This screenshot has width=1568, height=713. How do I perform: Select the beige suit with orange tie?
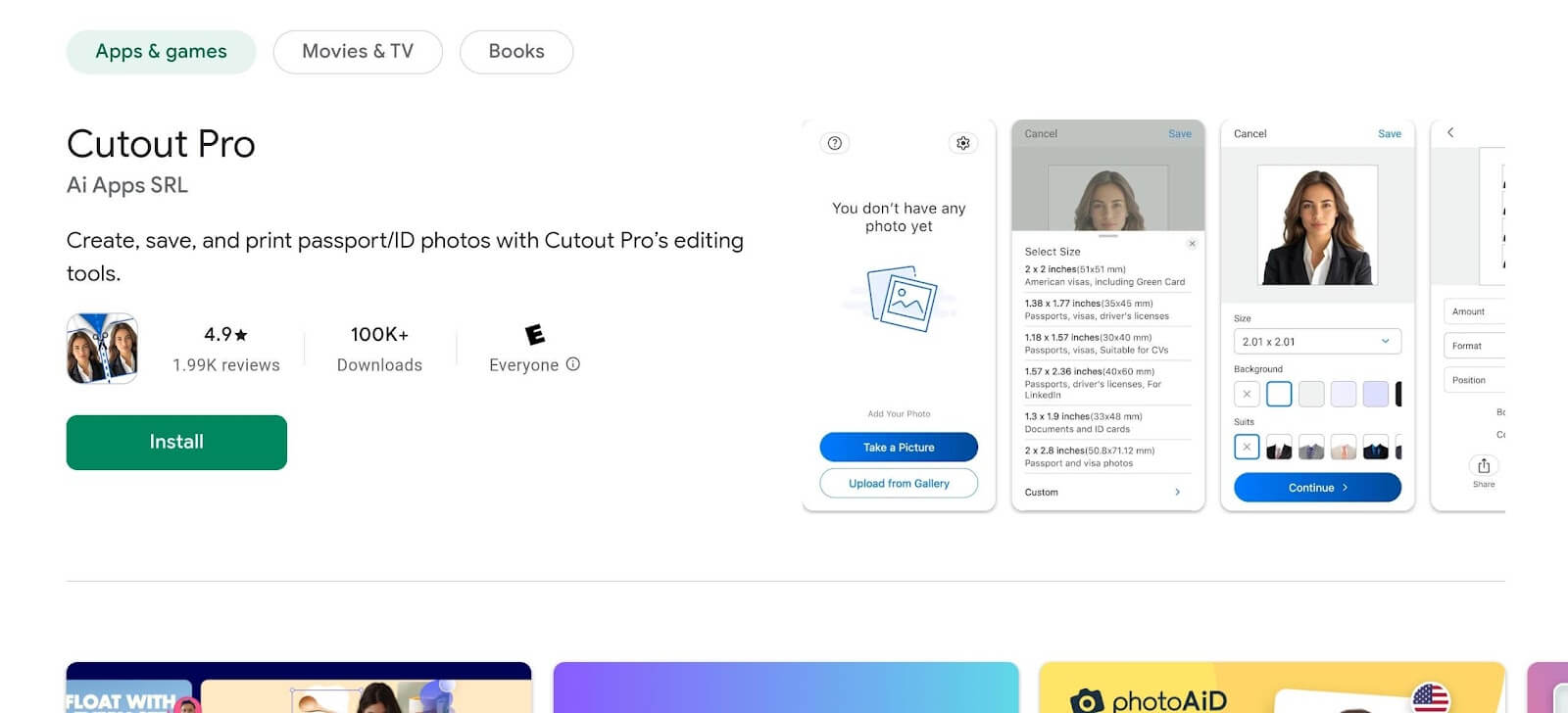click(x=1344, y=448)
